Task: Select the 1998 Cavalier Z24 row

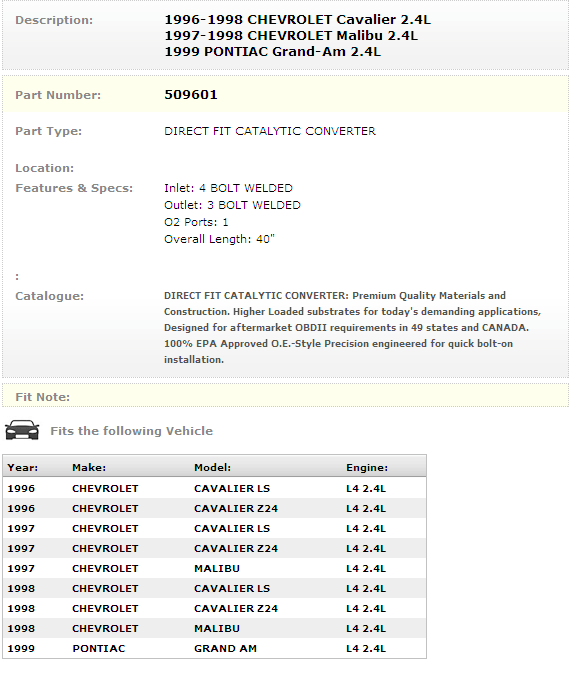Action: coord(214,608)
